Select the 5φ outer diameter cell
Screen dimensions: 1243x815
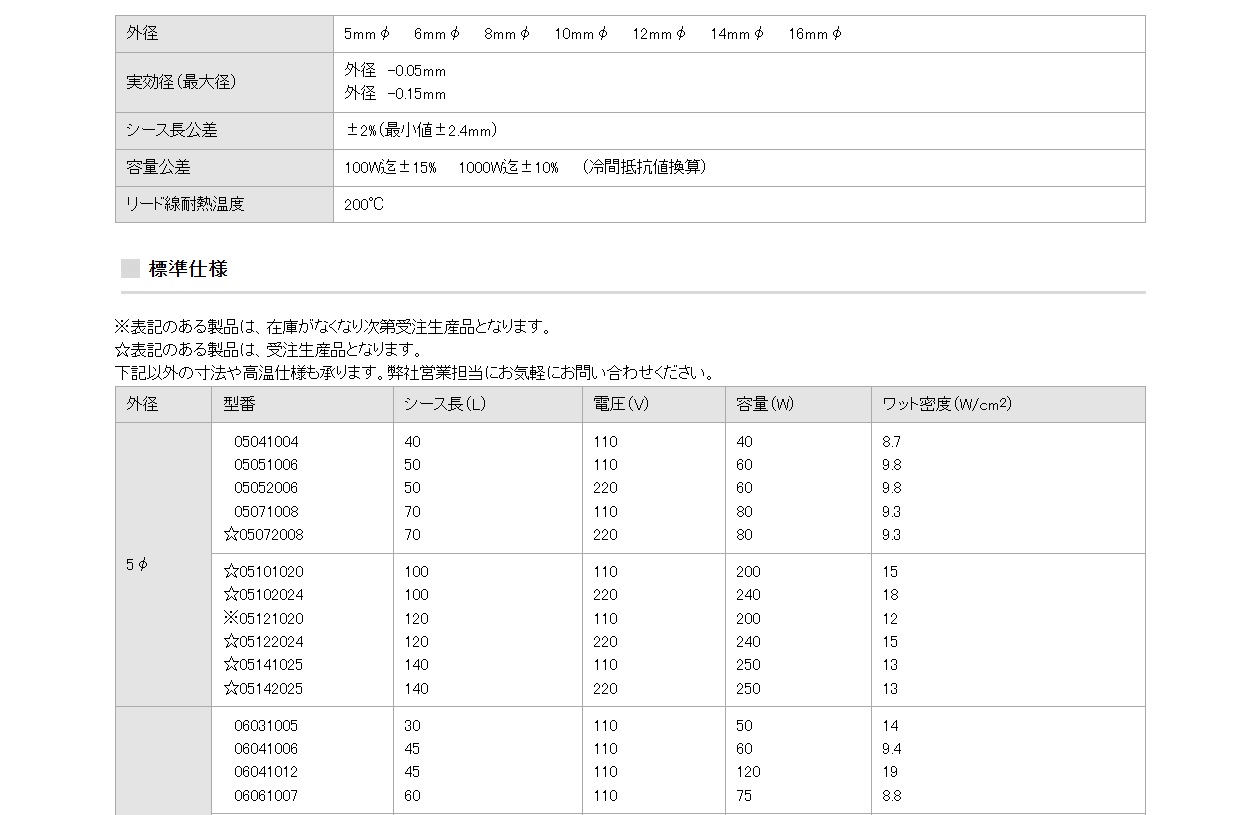(x=137, y=565)
